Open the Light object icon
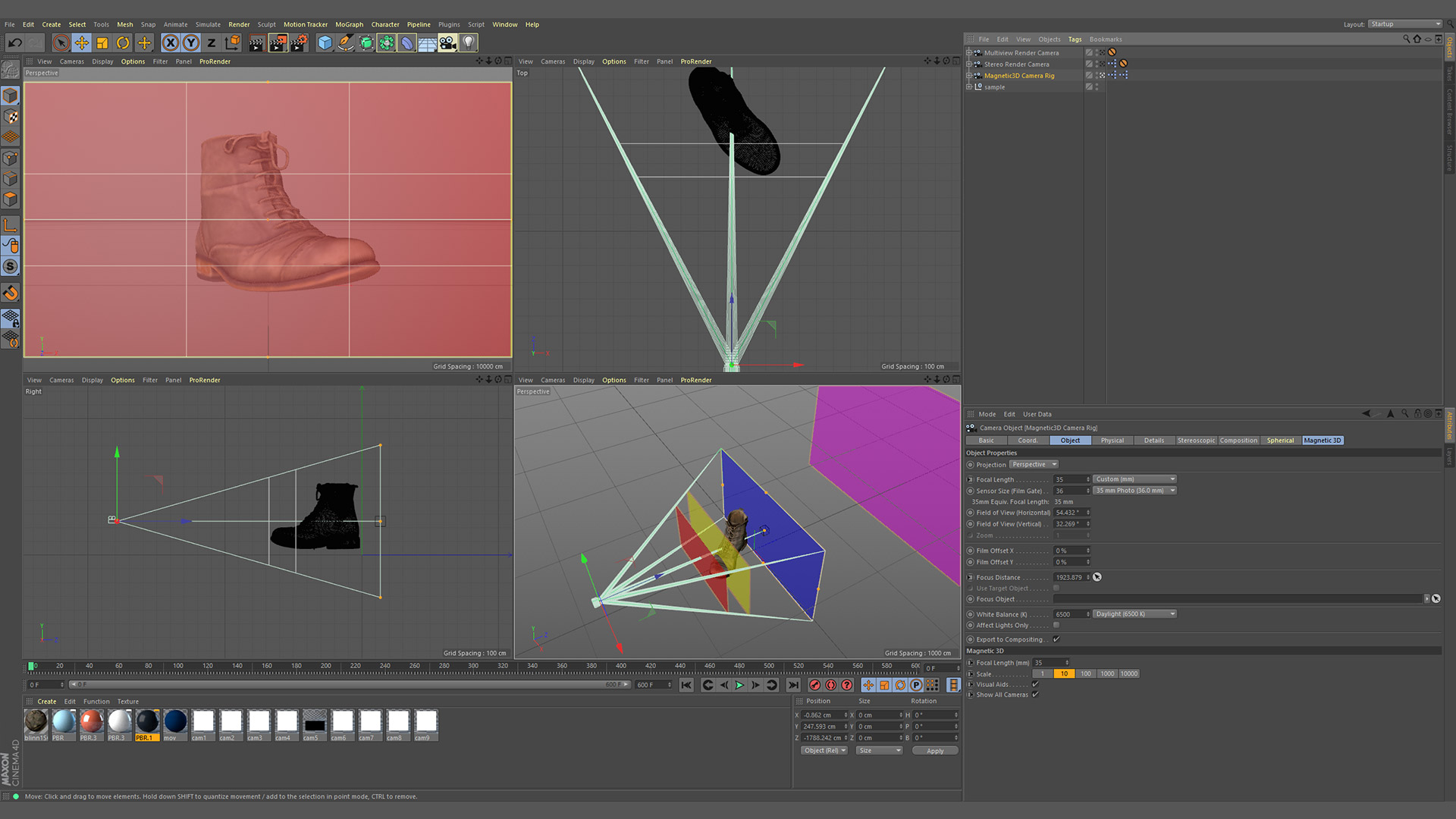 coord(469,43)
